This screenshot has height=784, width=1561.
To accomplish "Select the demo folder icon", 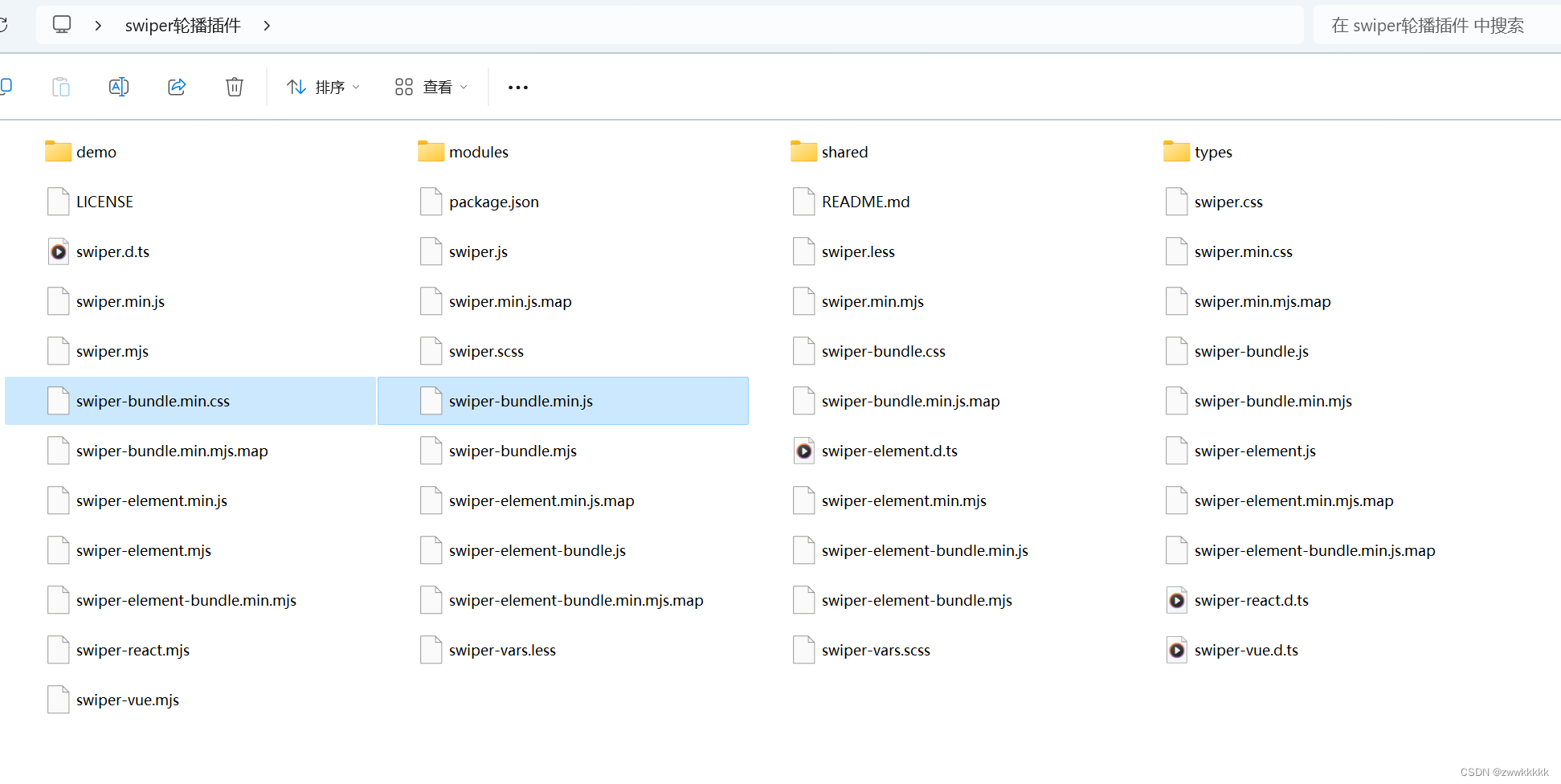I will (58, 151).
